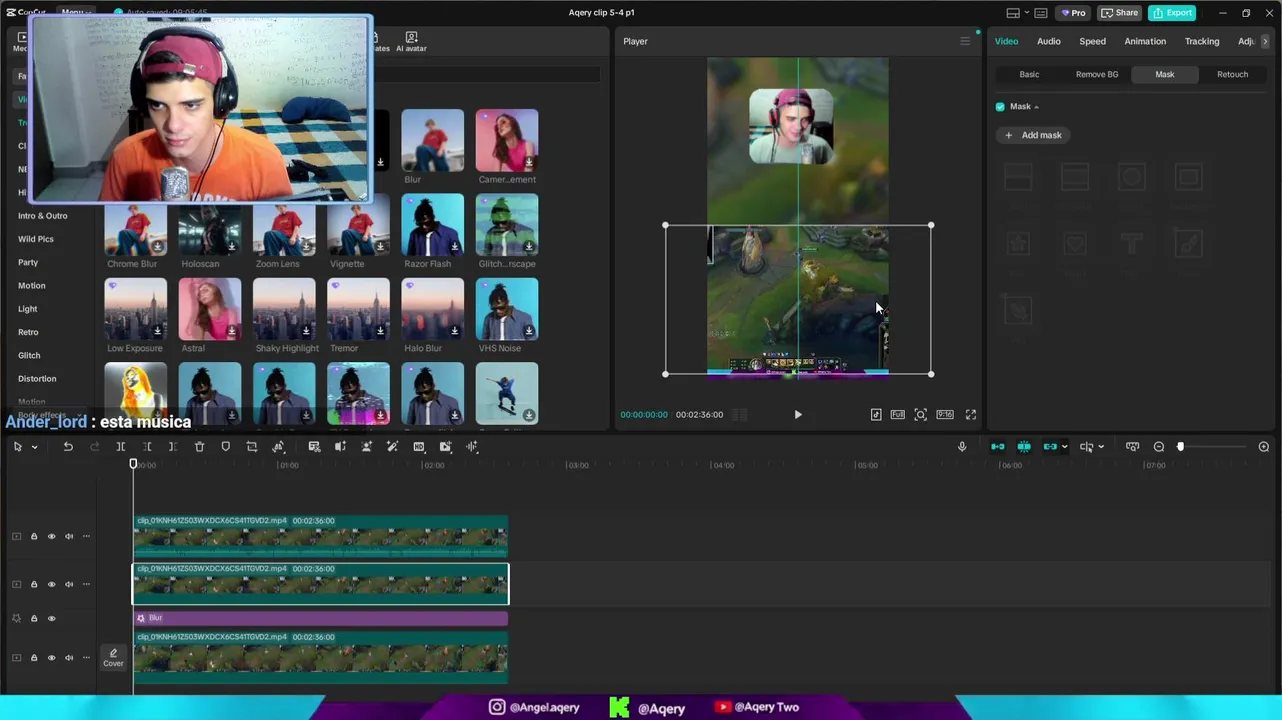Zoom out the timeline
The height and width of the screenshot is (720, 1282).
[x=1159, y=447]
